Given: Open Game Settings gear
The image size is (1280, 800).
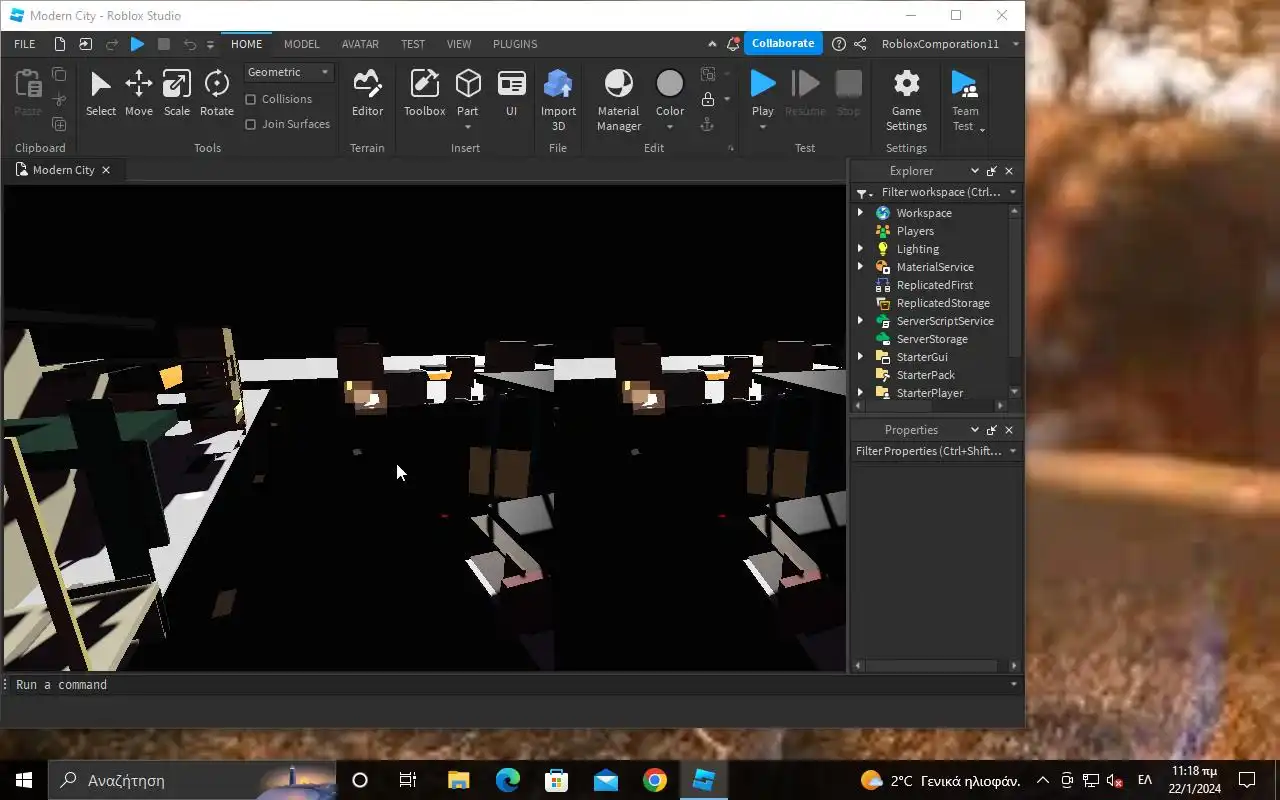Looking at the screenshot, I should (906, 100).
